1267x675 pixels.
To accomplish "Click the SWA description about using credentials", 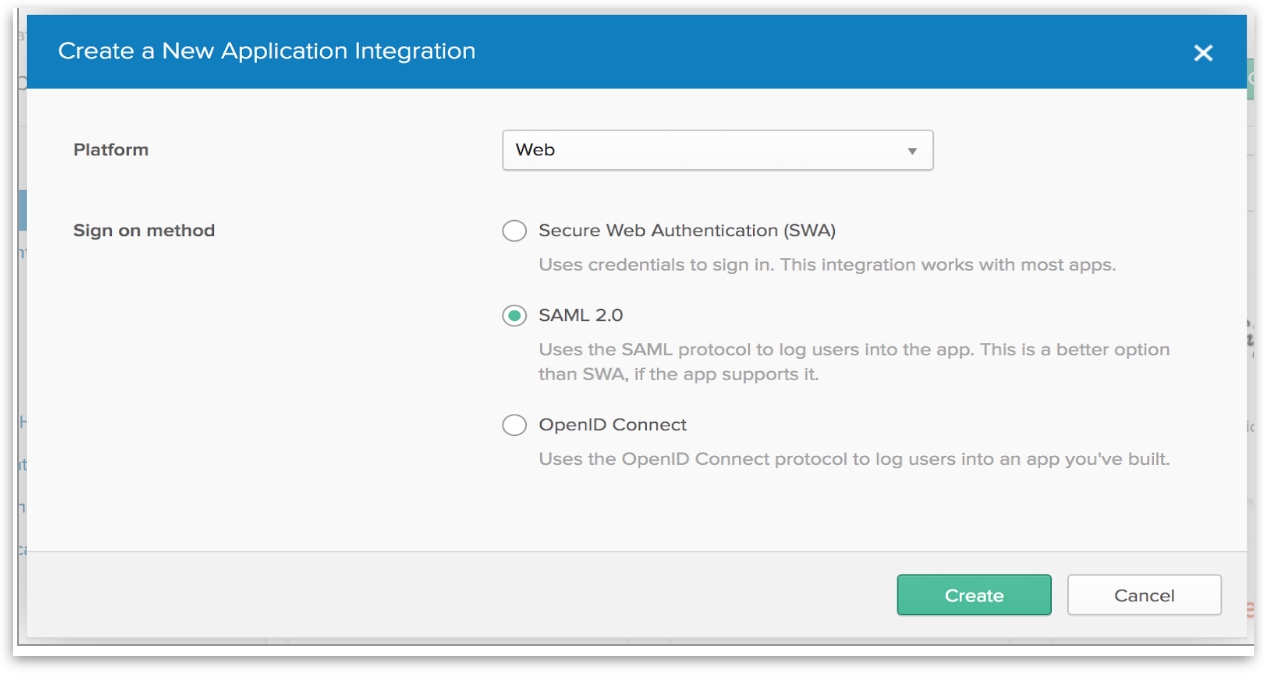I will click(826, 266).
